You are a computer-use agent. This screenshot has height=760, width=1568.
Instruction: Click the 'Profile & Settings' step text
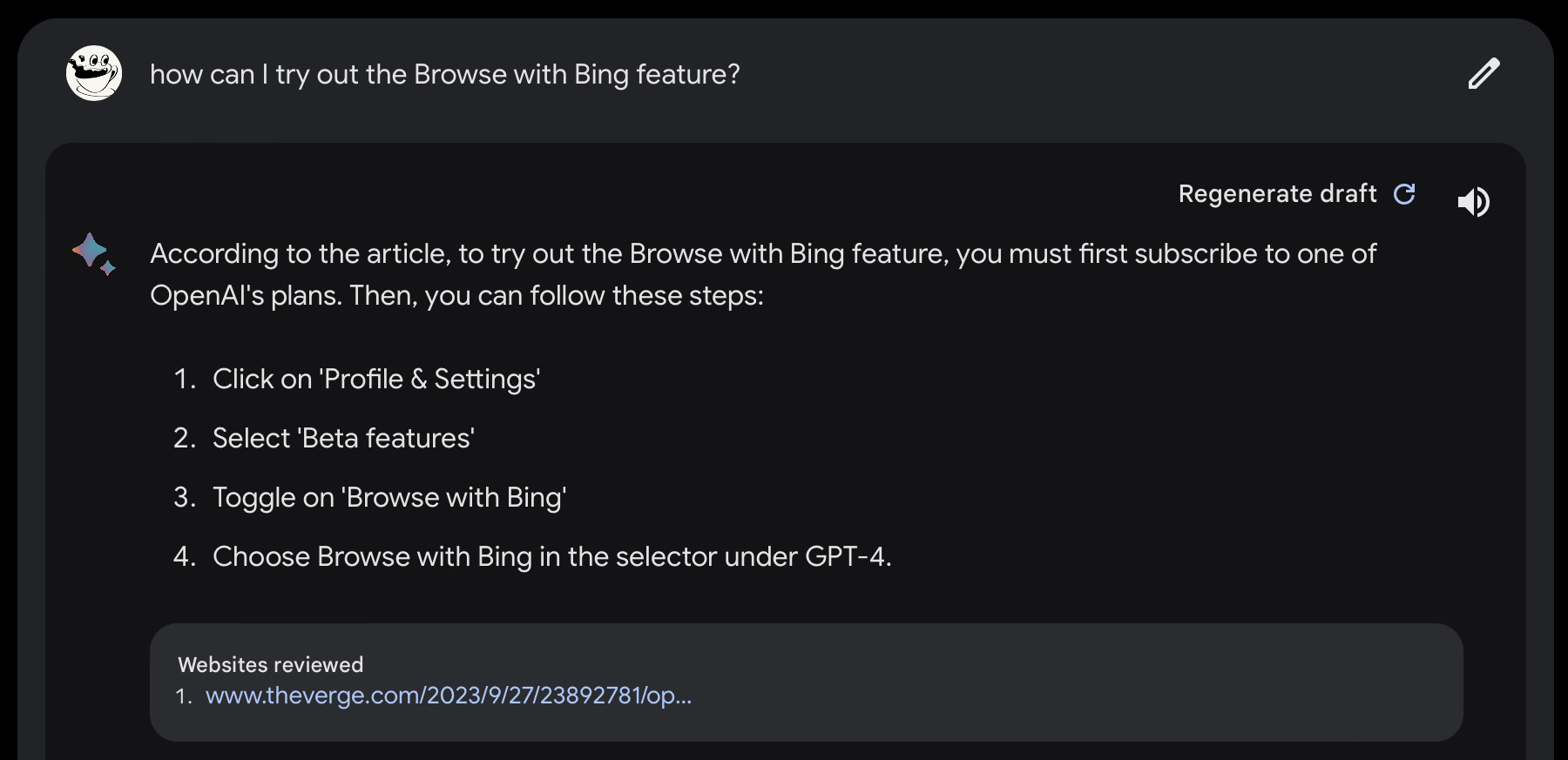[x=376, y=379]
